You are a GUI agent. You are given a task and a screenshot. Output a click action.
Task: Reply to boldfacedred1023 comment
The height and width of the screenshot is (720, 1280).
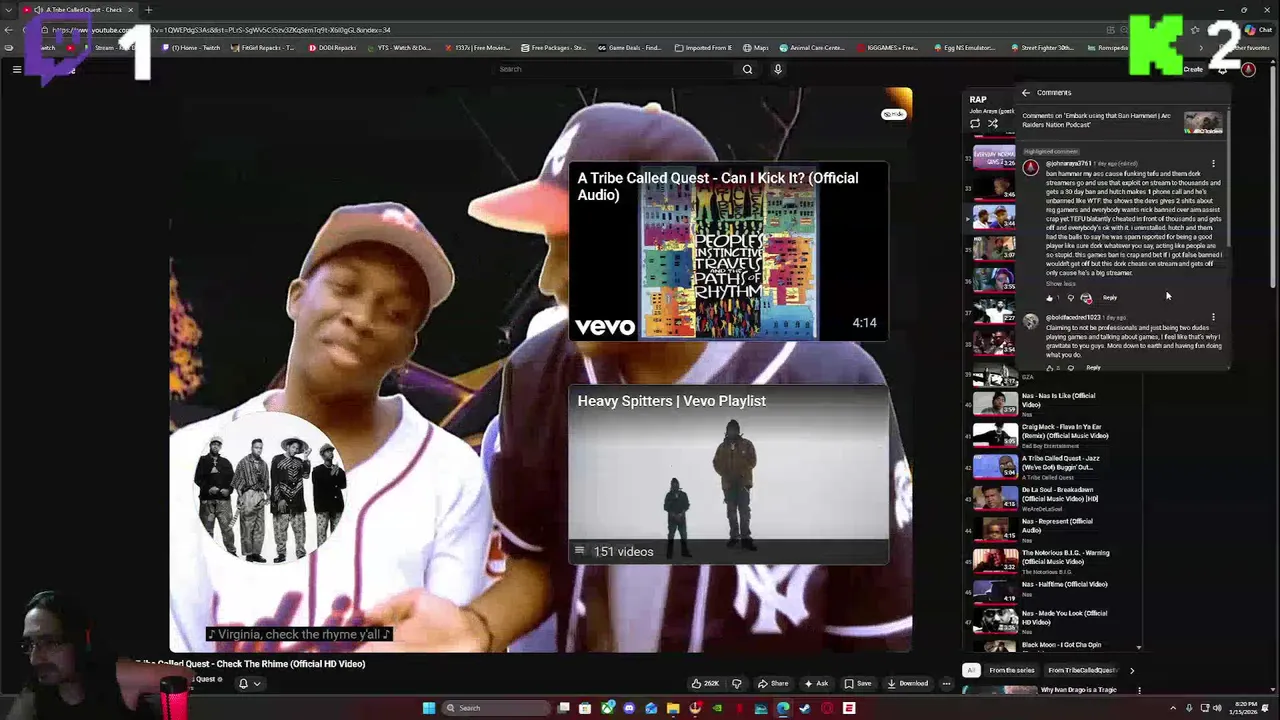(x=1093, y=368)
